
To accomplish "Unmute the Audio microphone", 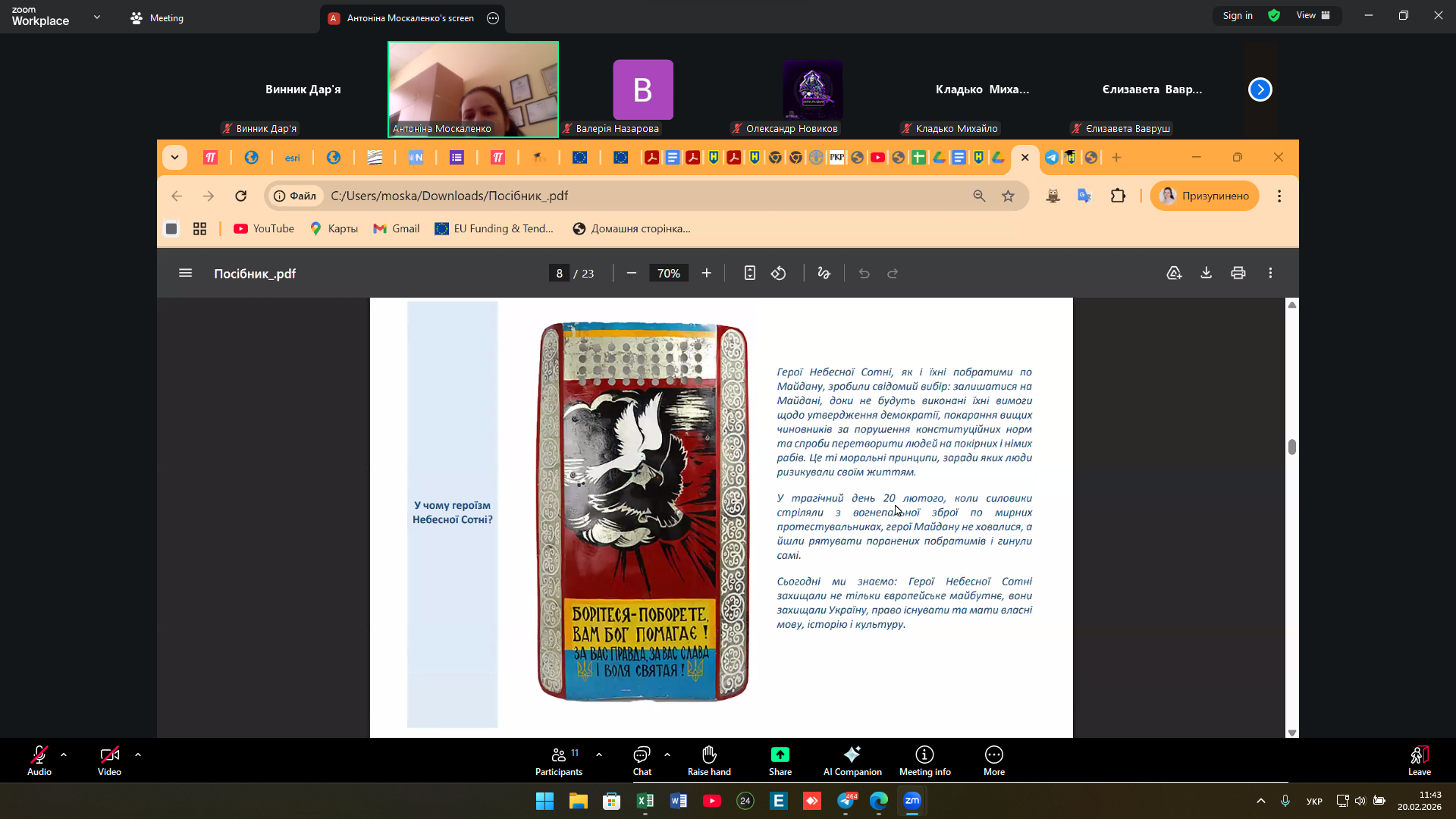I will coord(39,755).
